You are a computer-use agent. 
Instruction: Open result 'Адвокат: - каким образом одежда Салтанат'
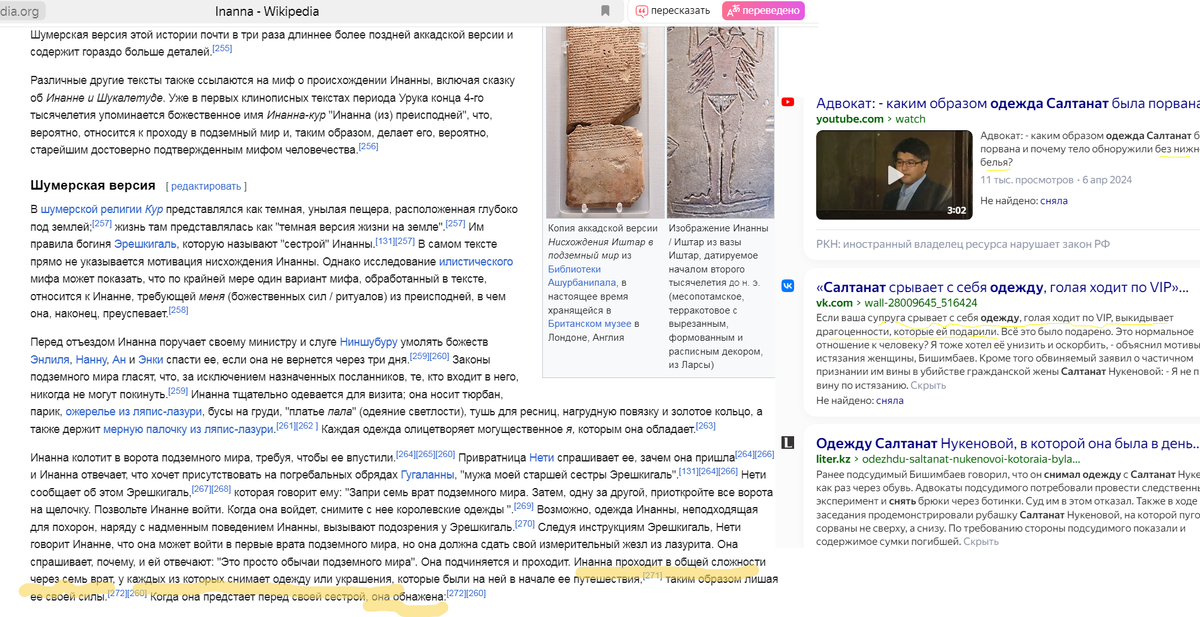coord(1007,103)
